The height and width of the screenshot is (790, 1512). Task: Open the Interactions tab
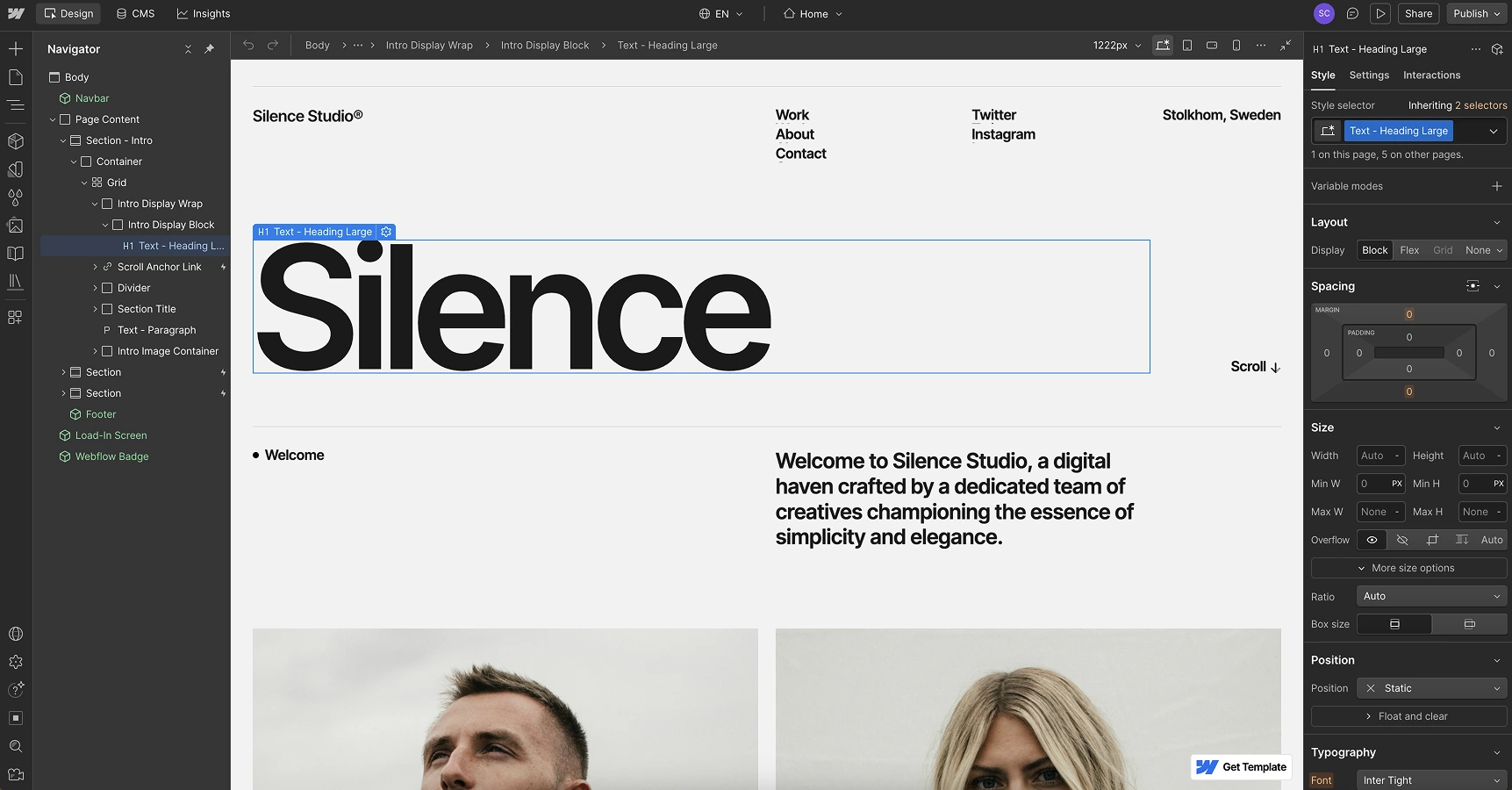1431,75
